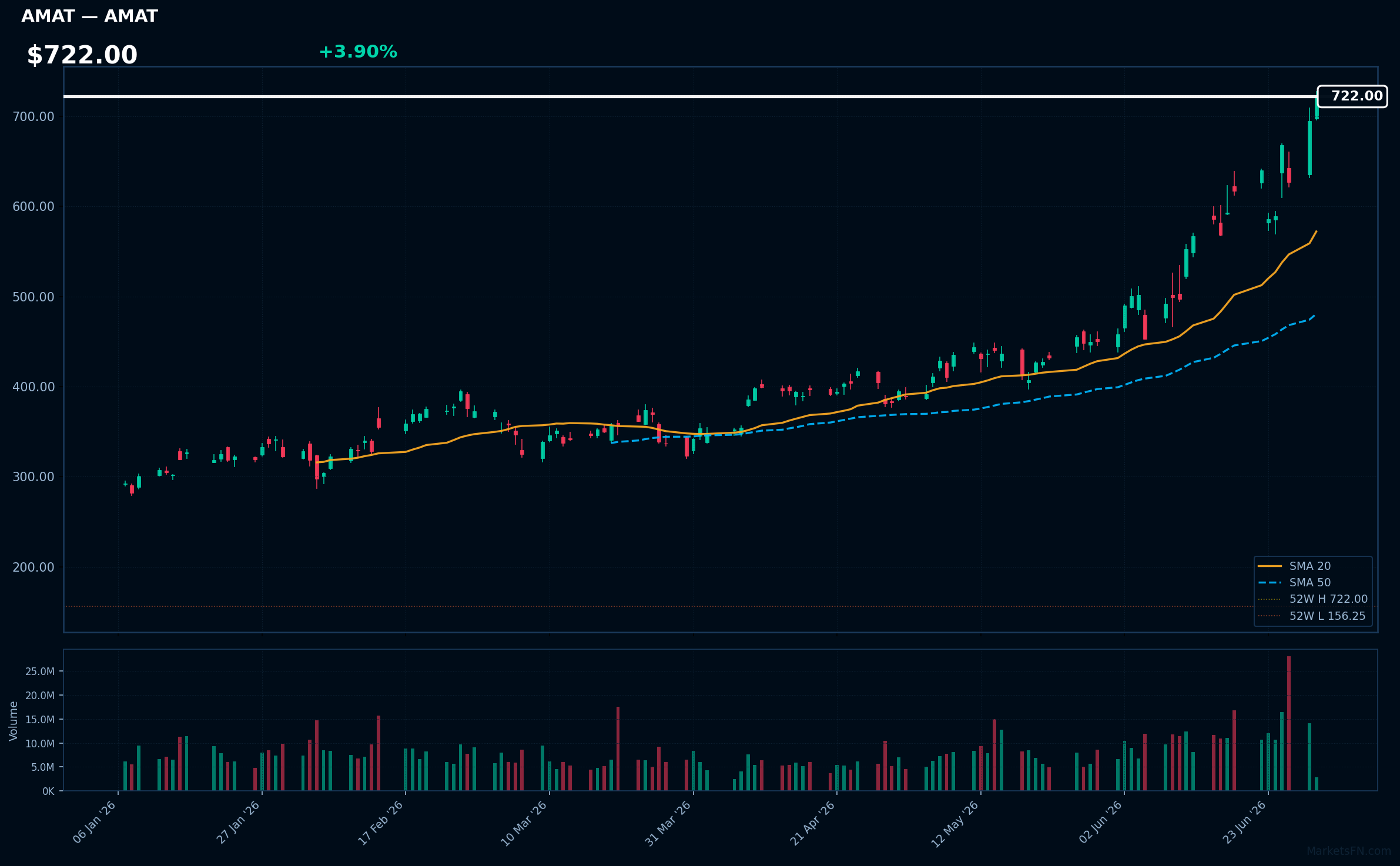Click the tallest red volume bar near 28M
The width and height of the screenshot is (1400, 866).
point(1289,723)
